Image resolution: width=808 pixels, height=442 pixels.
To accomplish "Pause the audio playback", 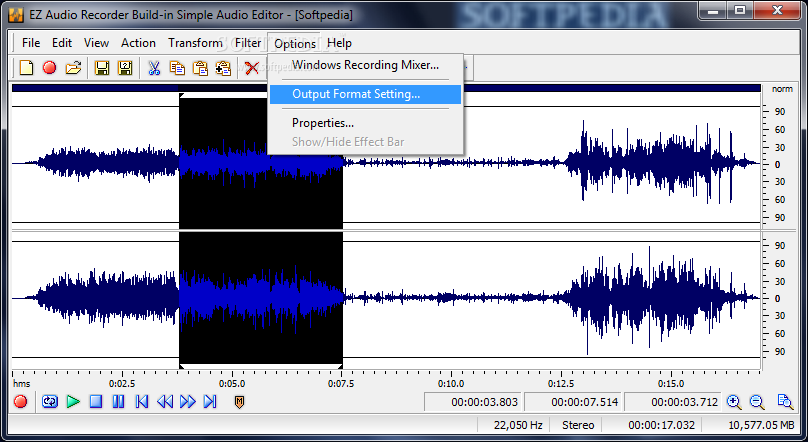I will click(x=119, y=401).
